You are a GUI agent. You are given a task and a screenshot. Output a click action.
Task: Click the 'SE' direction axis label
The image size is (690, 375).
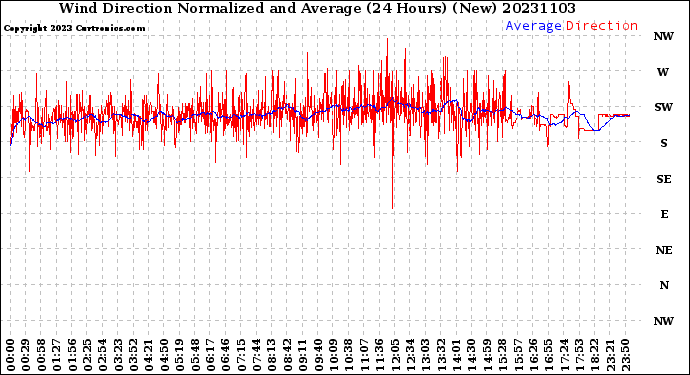click(x=664, y=179)
